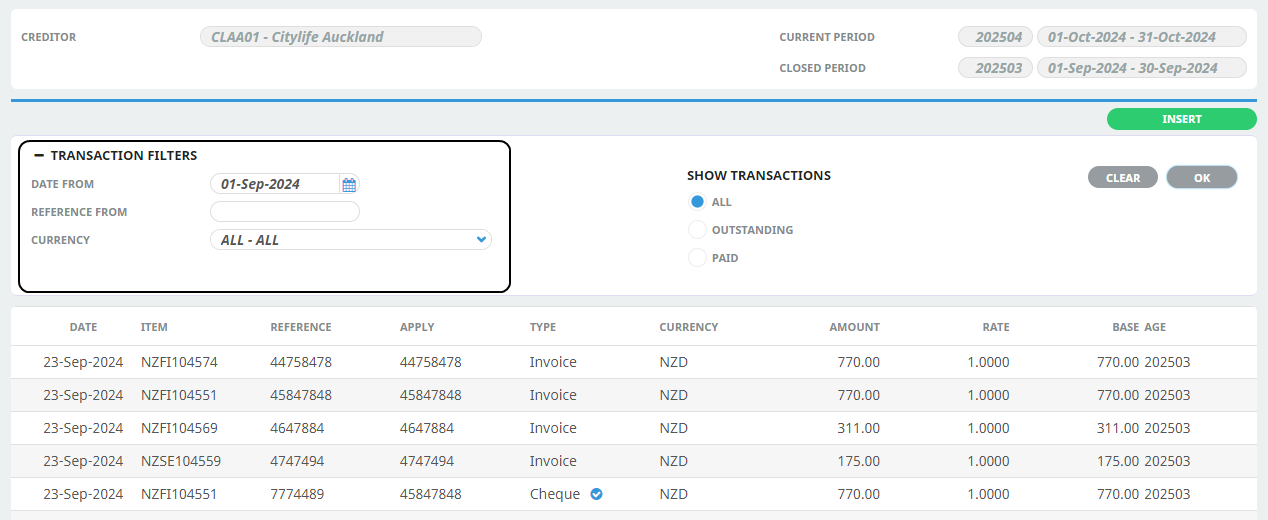Click the blue checkmark beside Cheque
The width and height of the screenshot is (1268, 520).
[x=596, y=494]
